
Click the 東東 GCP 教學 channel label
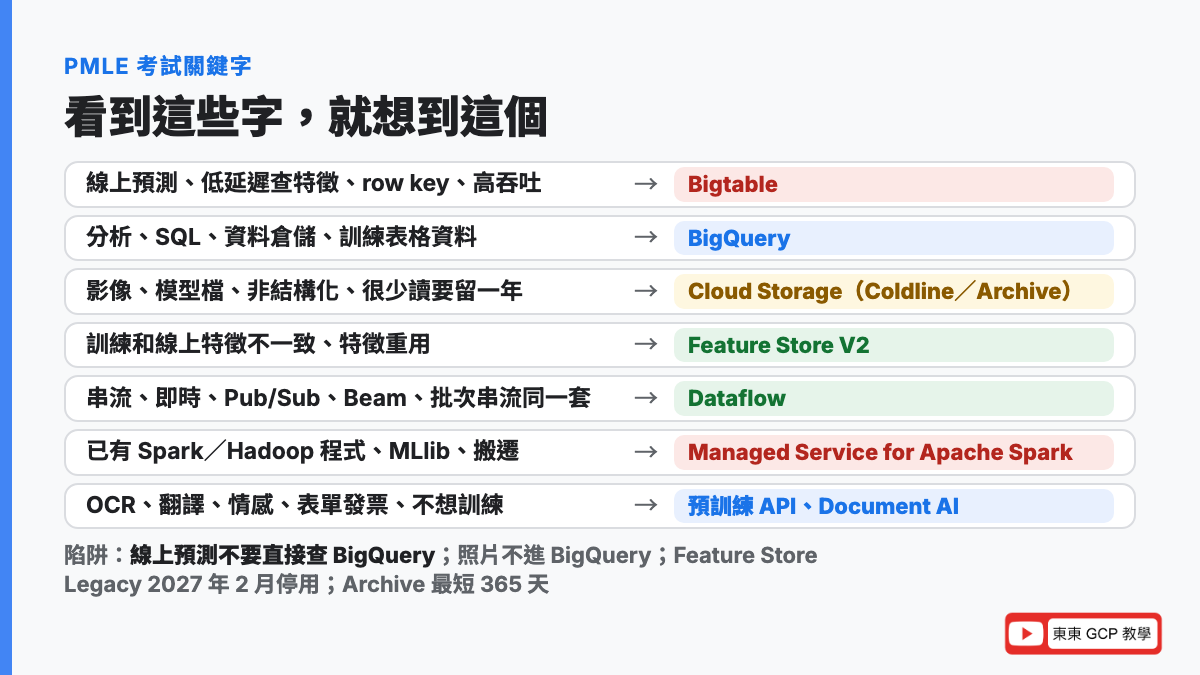[x=1101, y=634]
